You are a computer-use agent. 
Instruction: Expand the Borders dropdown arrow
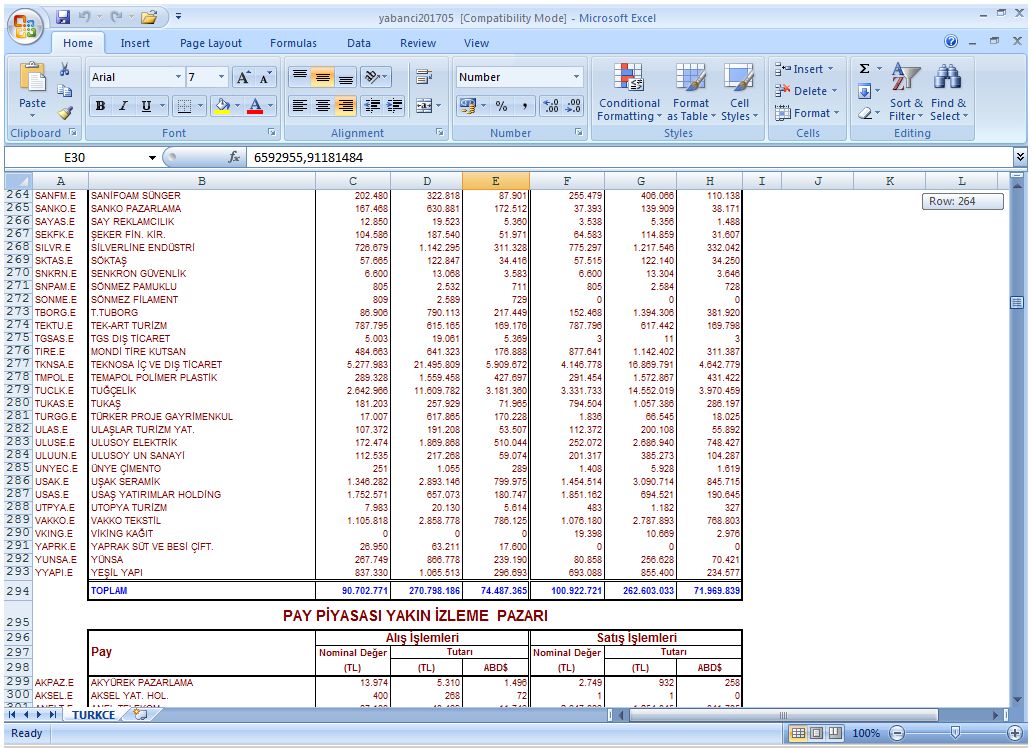[200, 106]
